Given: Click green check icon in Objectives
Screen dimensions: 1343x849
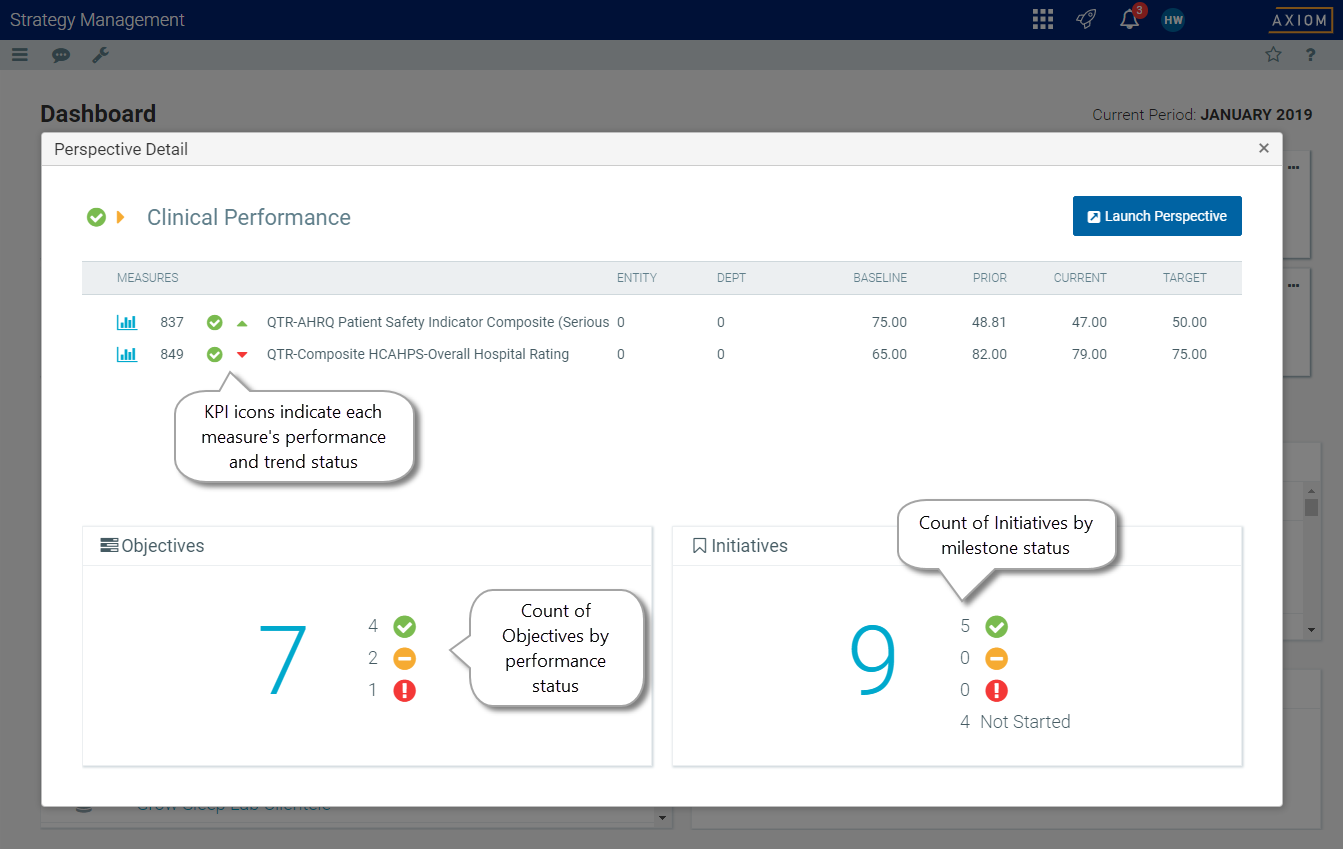Looking at the screenshot, I should pos(404,627).
